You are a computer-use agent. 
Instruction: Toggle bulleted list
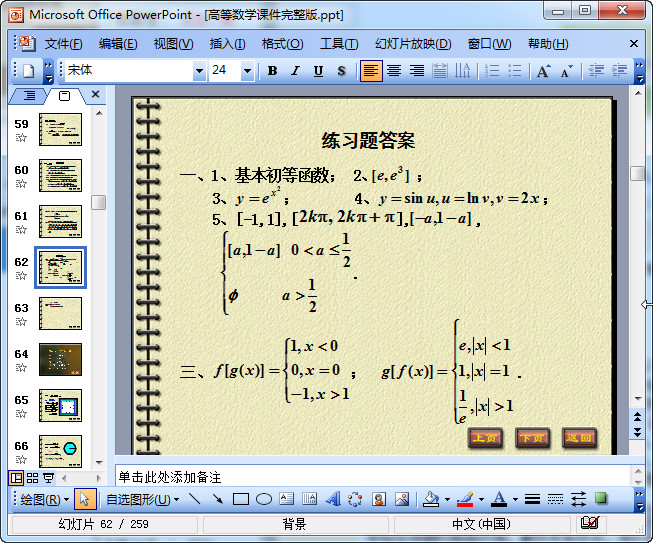tap(515, 71)
